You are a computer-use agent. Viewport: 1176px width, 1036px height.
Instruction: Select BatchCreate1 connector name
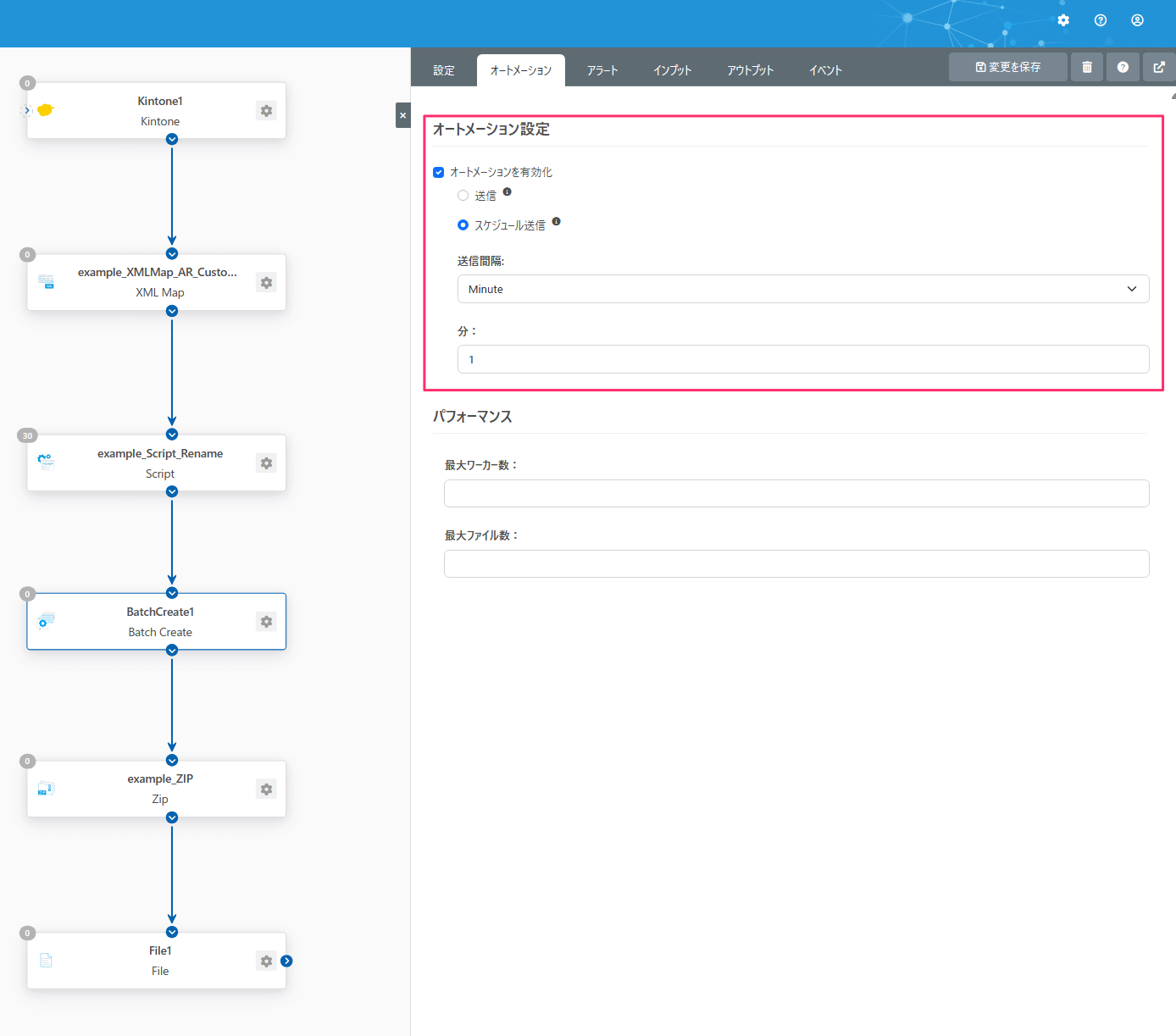tap(160, 612)
